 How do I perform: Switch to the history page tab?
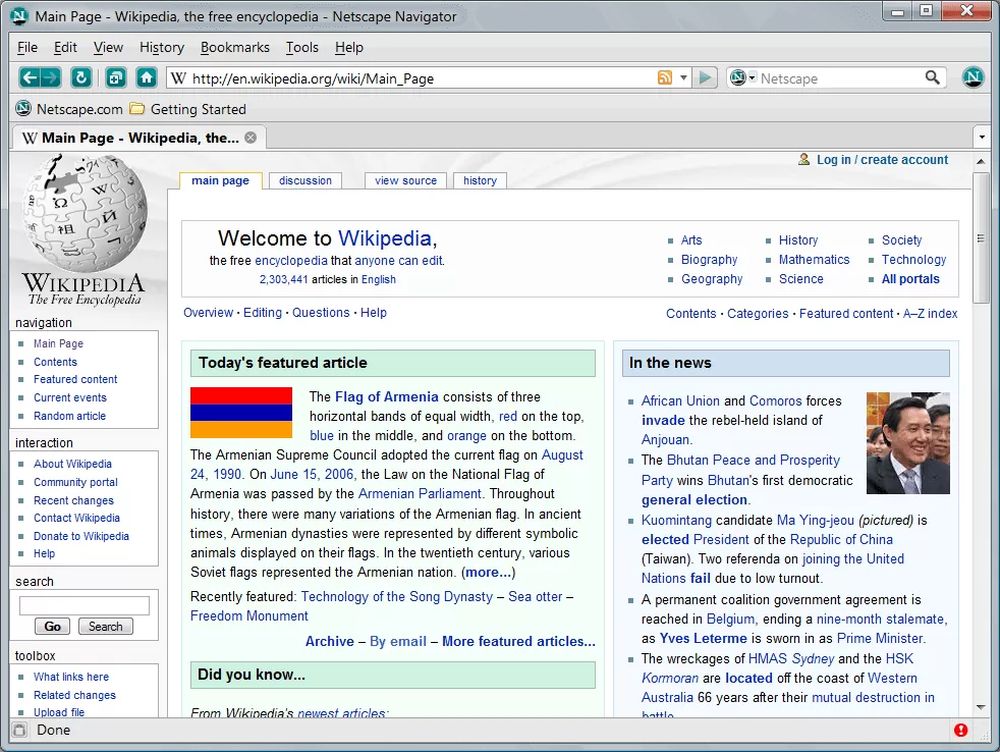pyautogui.click(x=480, y=181)
